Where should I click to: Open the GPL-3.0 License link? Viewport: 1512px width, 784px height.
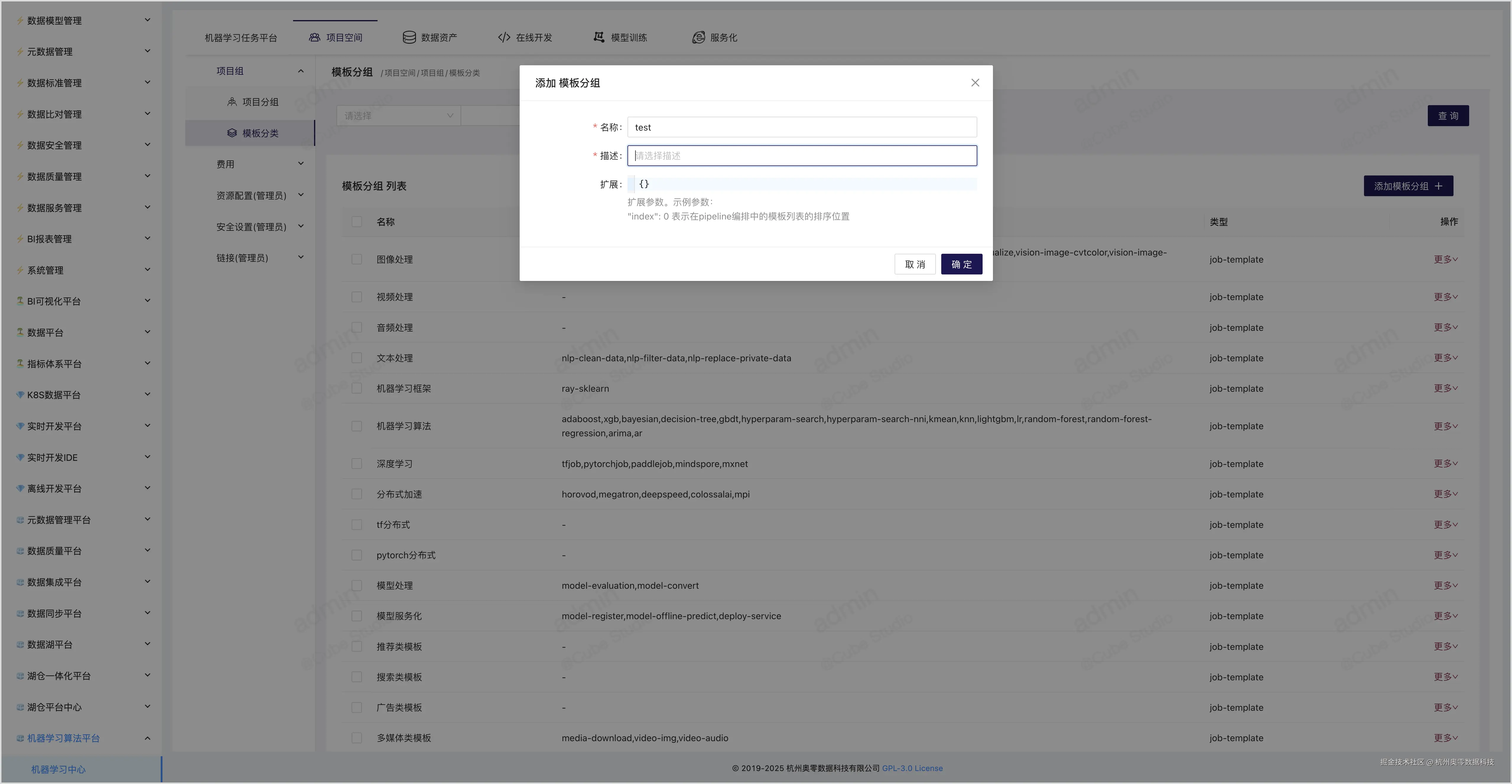point(912,768)
